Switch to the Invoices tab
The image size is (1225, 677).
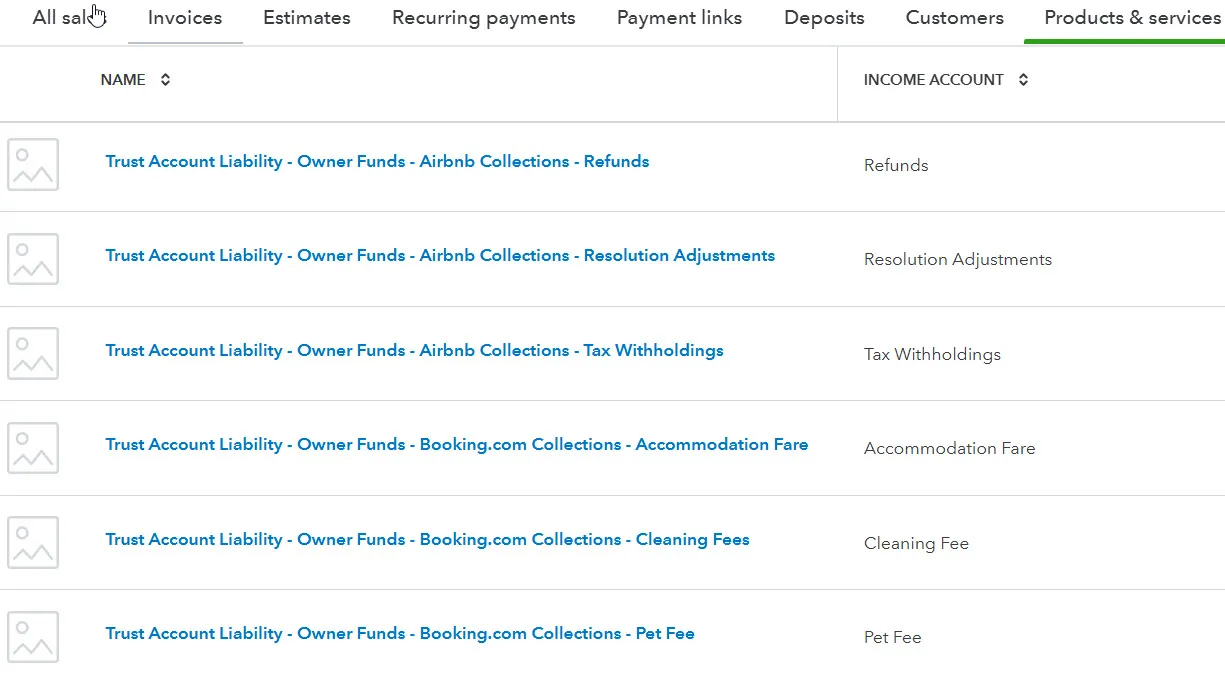(x=185, y=18)
